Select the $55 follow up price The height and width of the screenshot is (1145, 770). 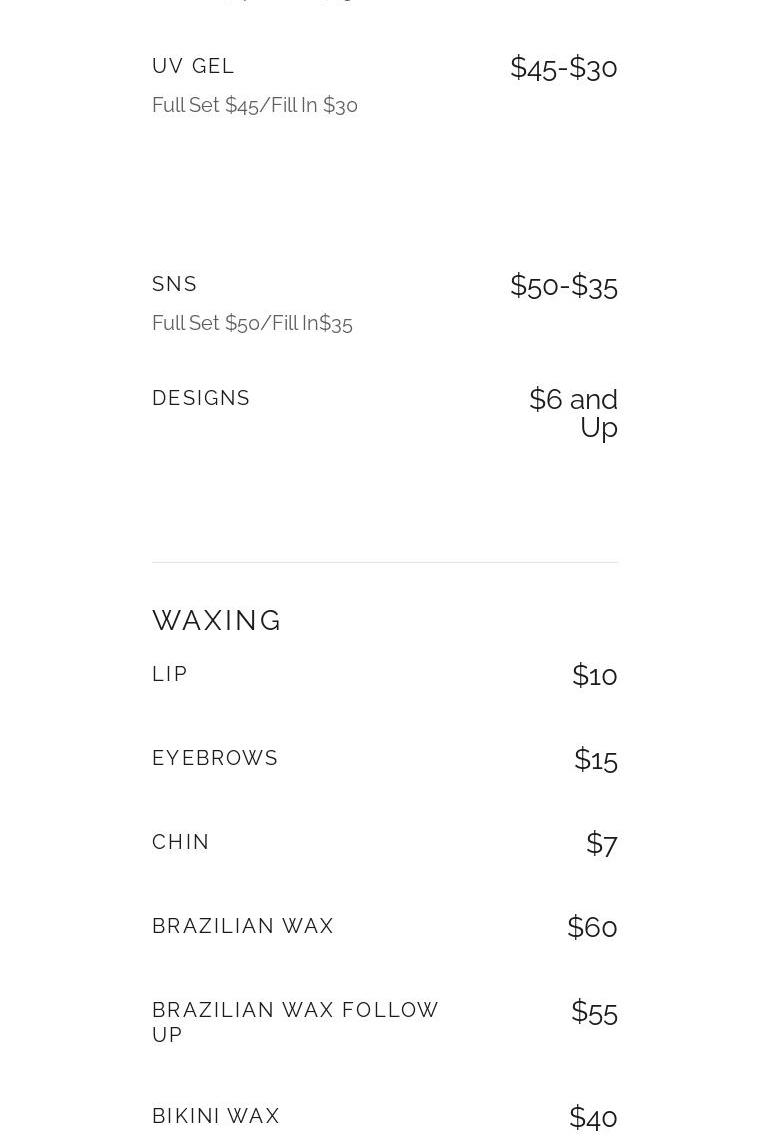coord(594,1012)
